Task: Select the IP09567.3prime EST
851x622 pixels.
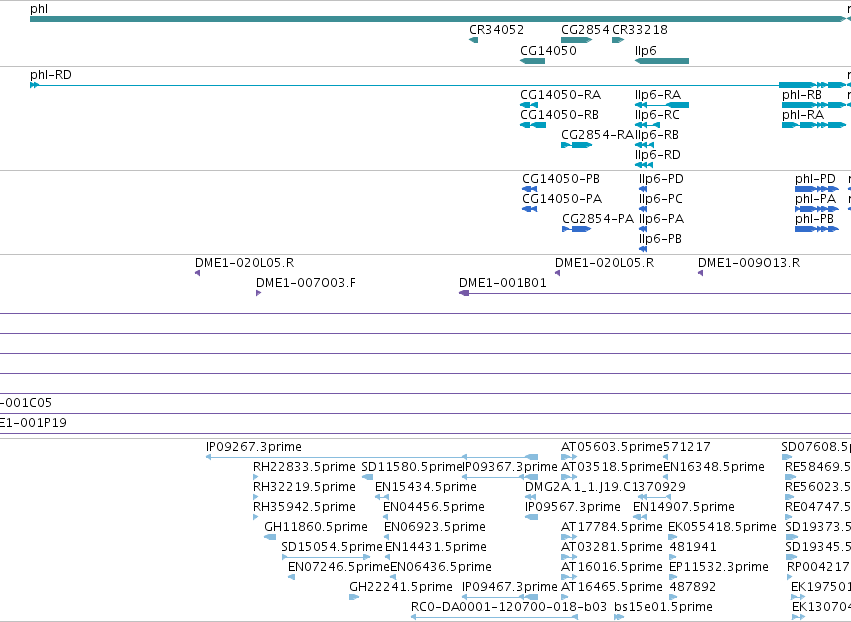Action: pyautogui.click(x=531, y=517)
